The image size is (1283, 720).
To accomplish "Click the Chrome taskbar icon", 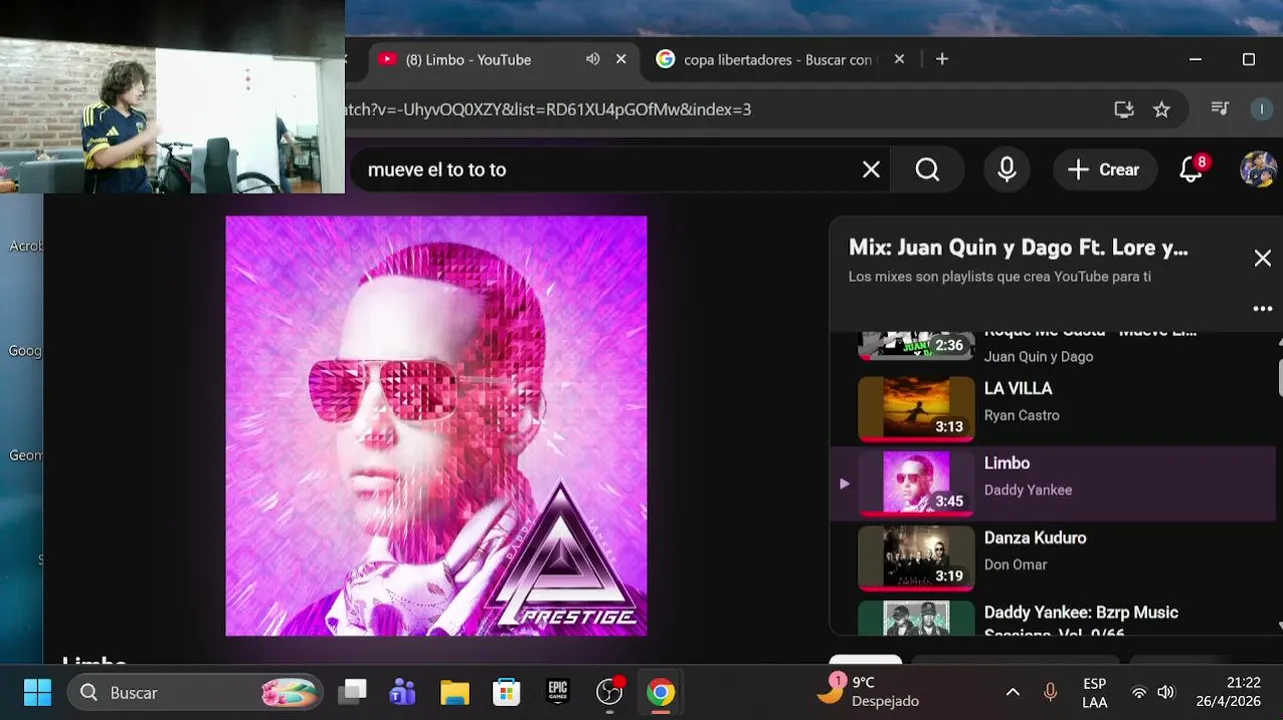I will 660,692.
